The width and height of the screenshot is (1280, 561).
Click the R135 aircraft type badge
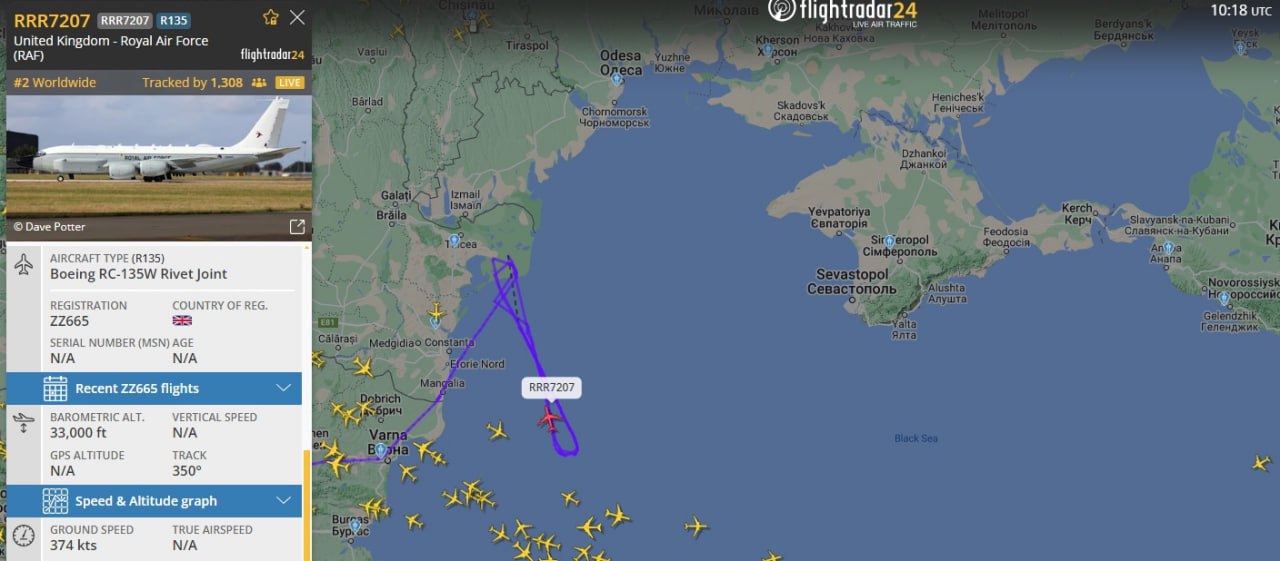tap(173, 20)
